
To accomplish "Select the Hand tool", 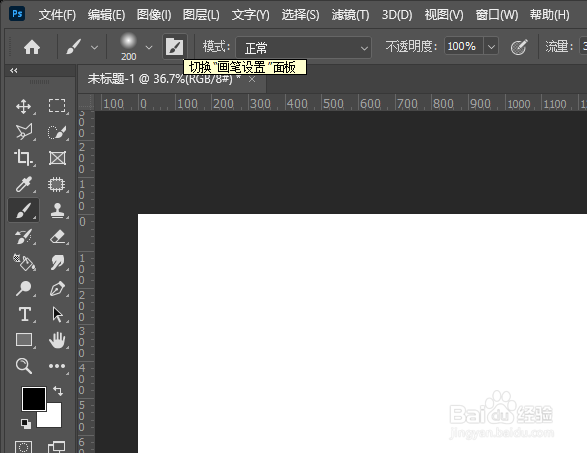I will coord(57,340).
